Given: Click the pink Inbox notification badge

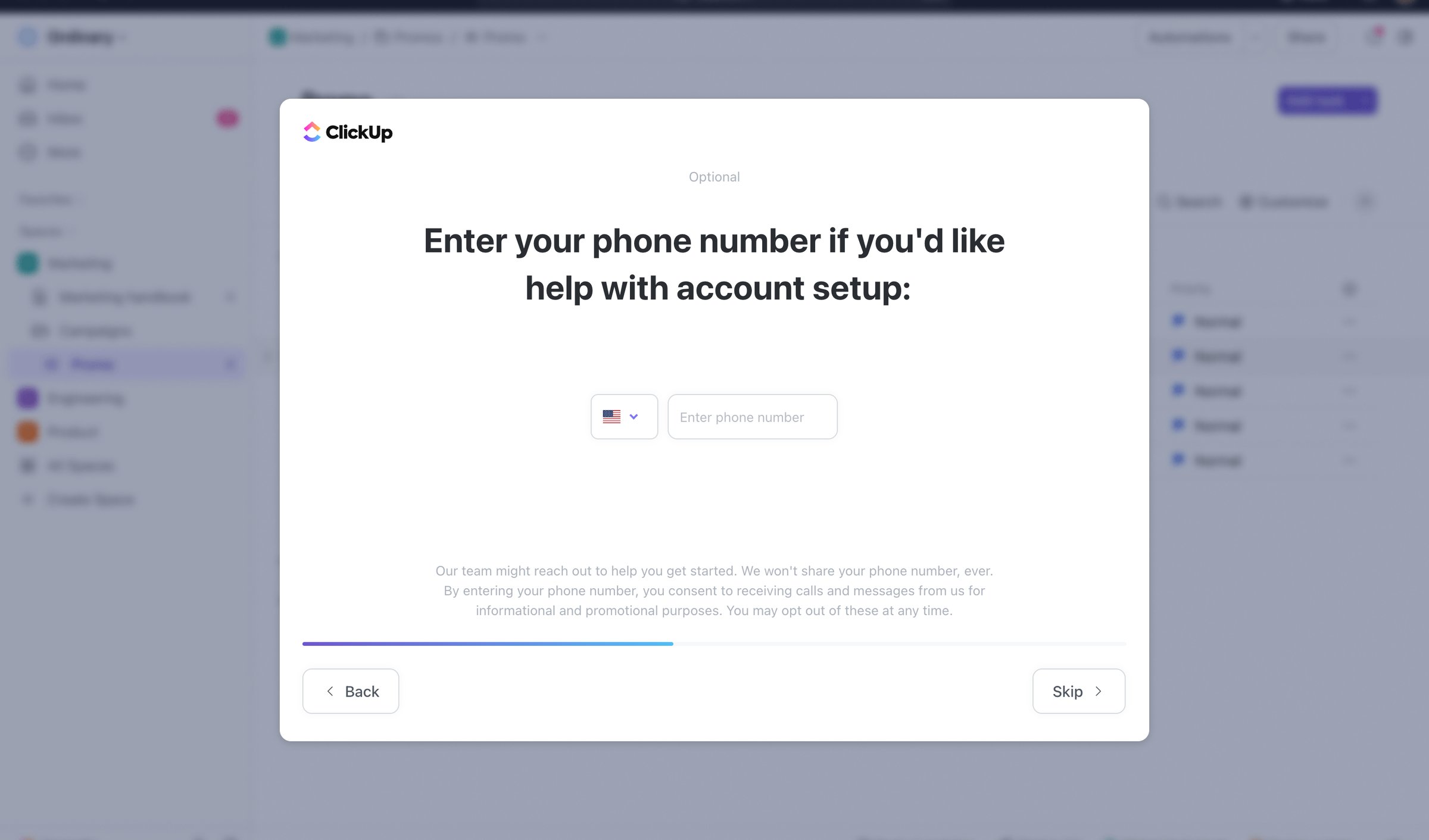Looking at the screenshot, I should click(x=227, y=118).
